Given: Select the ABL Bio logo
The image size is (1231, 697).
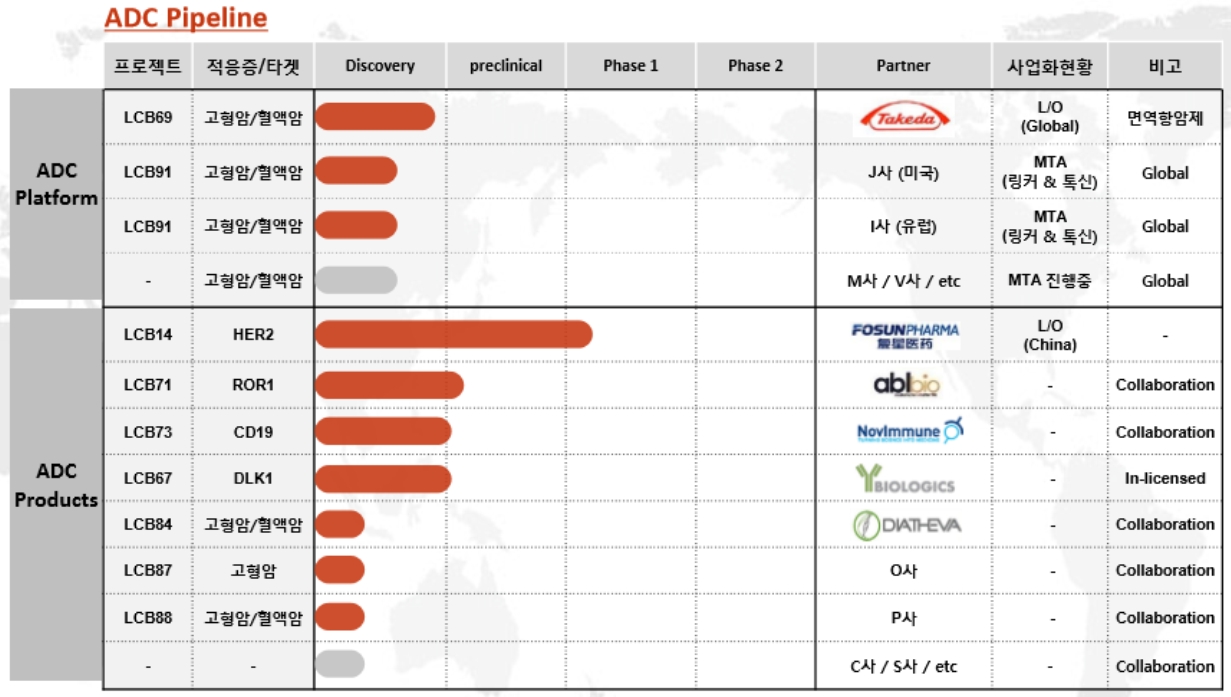Looking at the screenshot, I should point(903,385).
